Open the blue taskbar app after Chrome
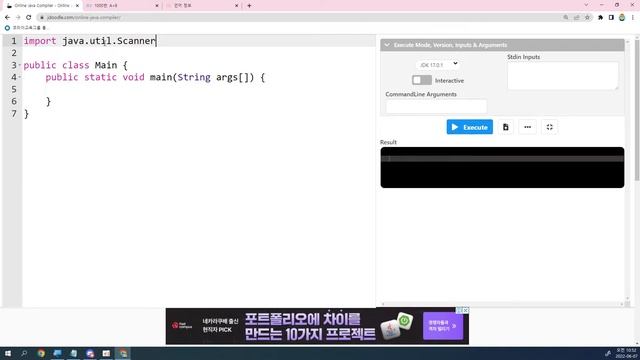Viewport: 640px width, 360px height. tap(57, 353)
